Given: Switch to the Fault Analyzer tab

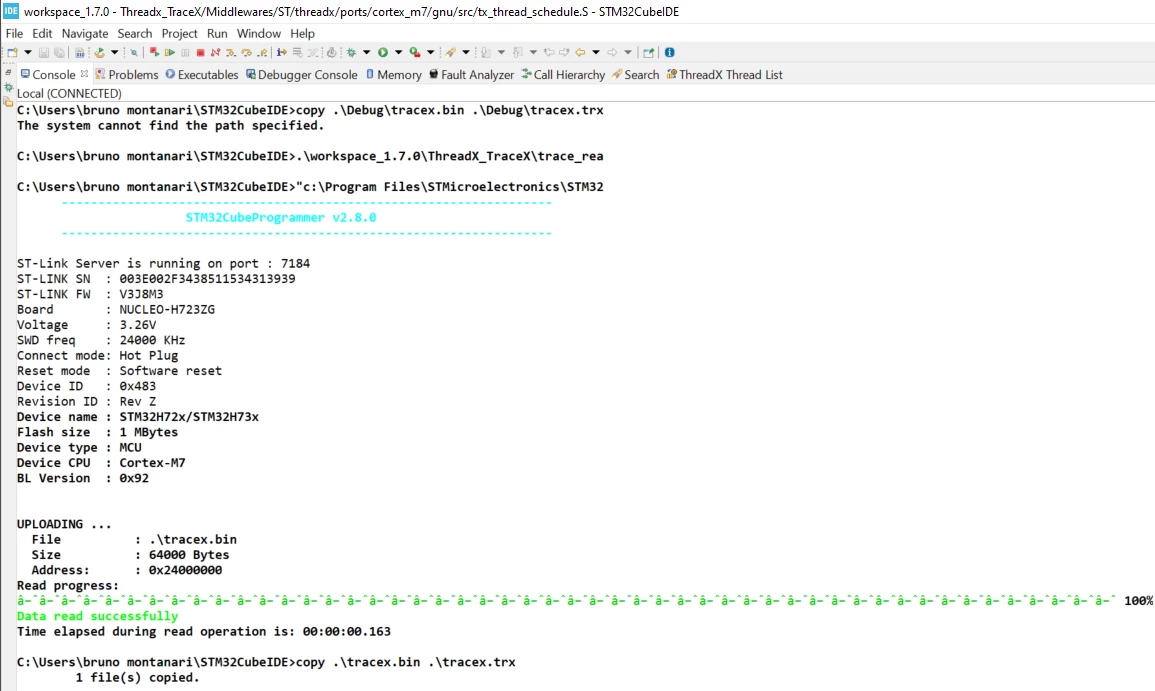Looking at the screenshot, I should 471,74.
